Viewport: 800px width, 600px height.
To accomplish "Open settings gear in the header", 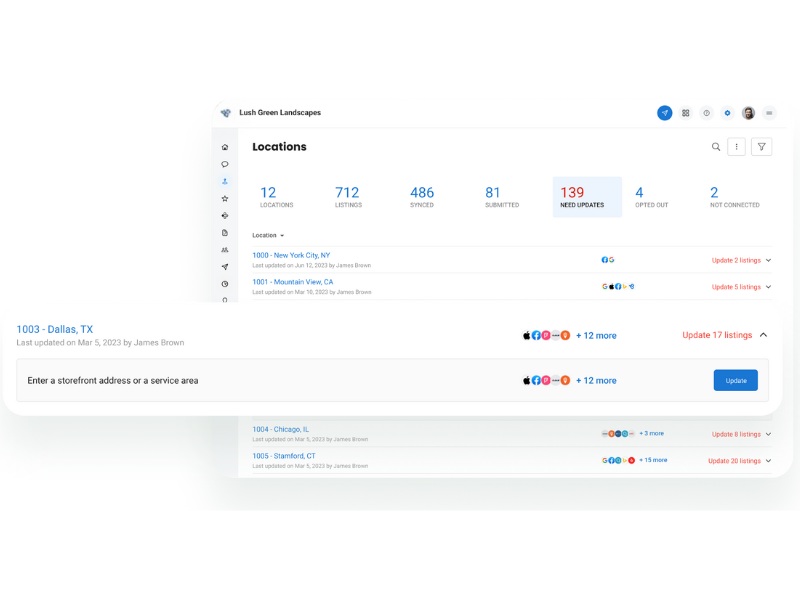I will tap(727, 113).
